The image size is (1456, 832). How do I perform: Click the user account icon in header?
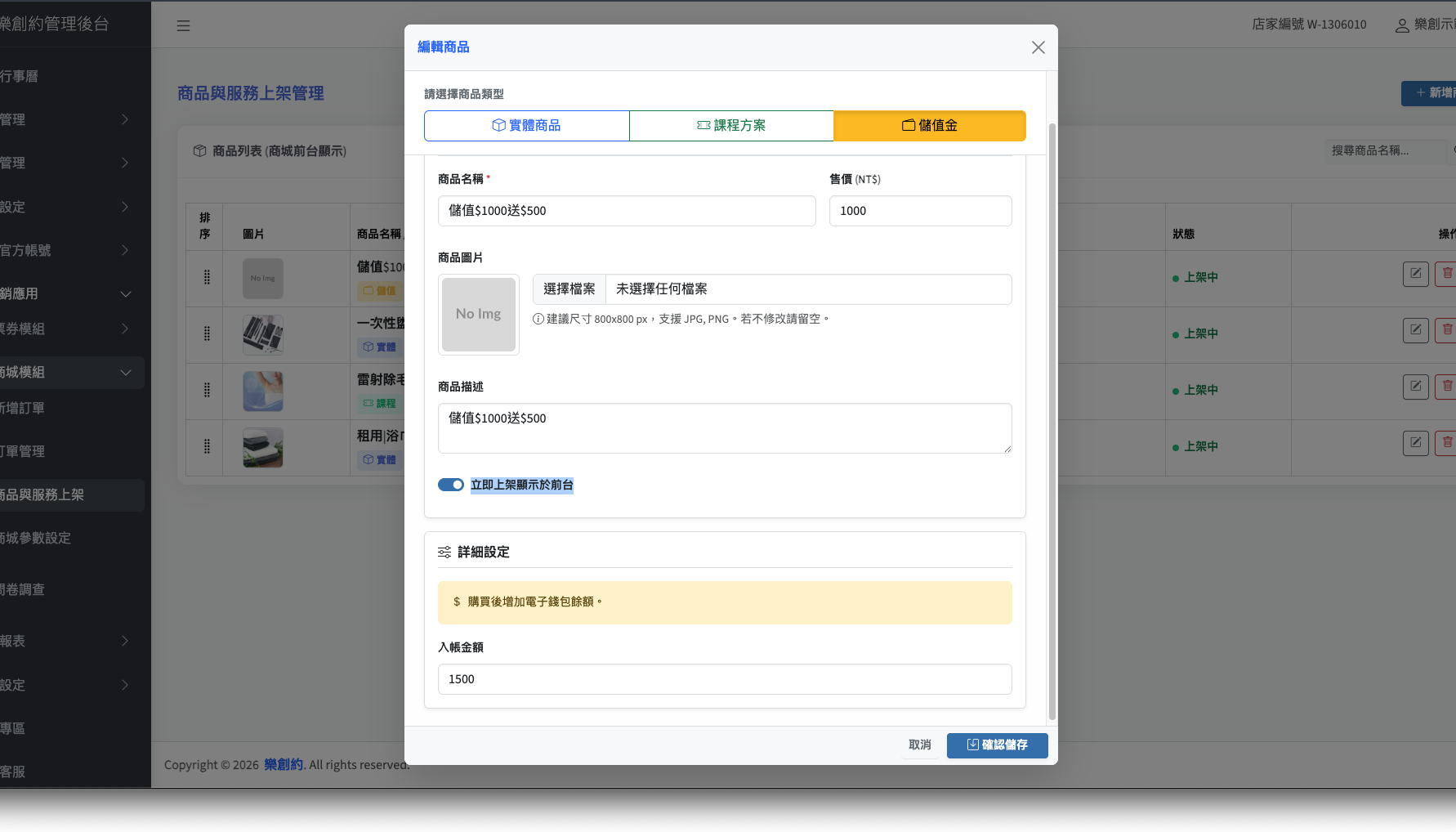[1401, 25]
